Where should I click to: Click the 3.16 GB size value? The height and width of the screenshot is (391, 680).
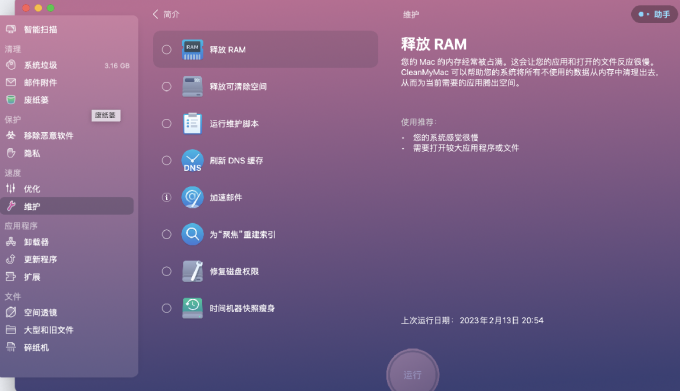click(x=117, y=65)
